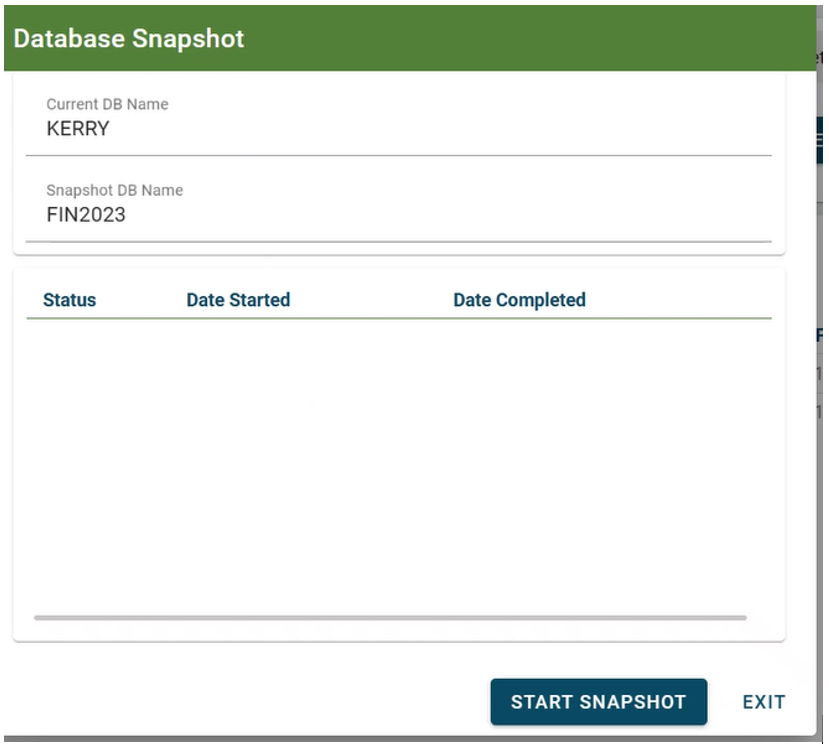Click the underline beneath the Snapshot DB Name field
The width and height of the screenshot is (829, 751).
[x=399, y=242]
